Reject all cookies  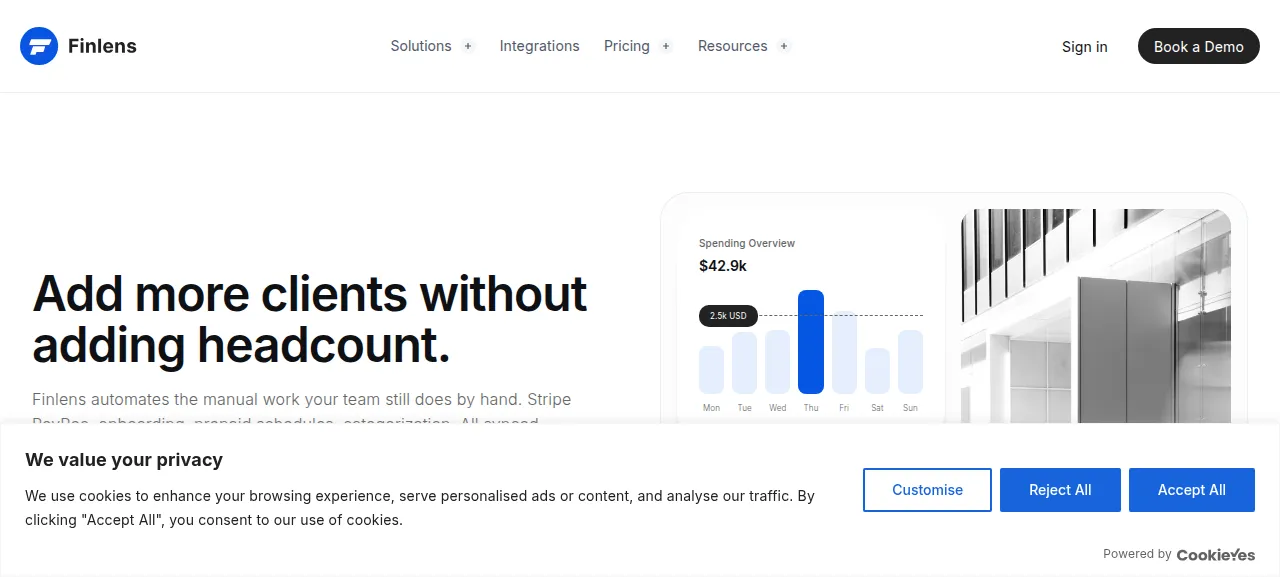tap(1060, 490)
